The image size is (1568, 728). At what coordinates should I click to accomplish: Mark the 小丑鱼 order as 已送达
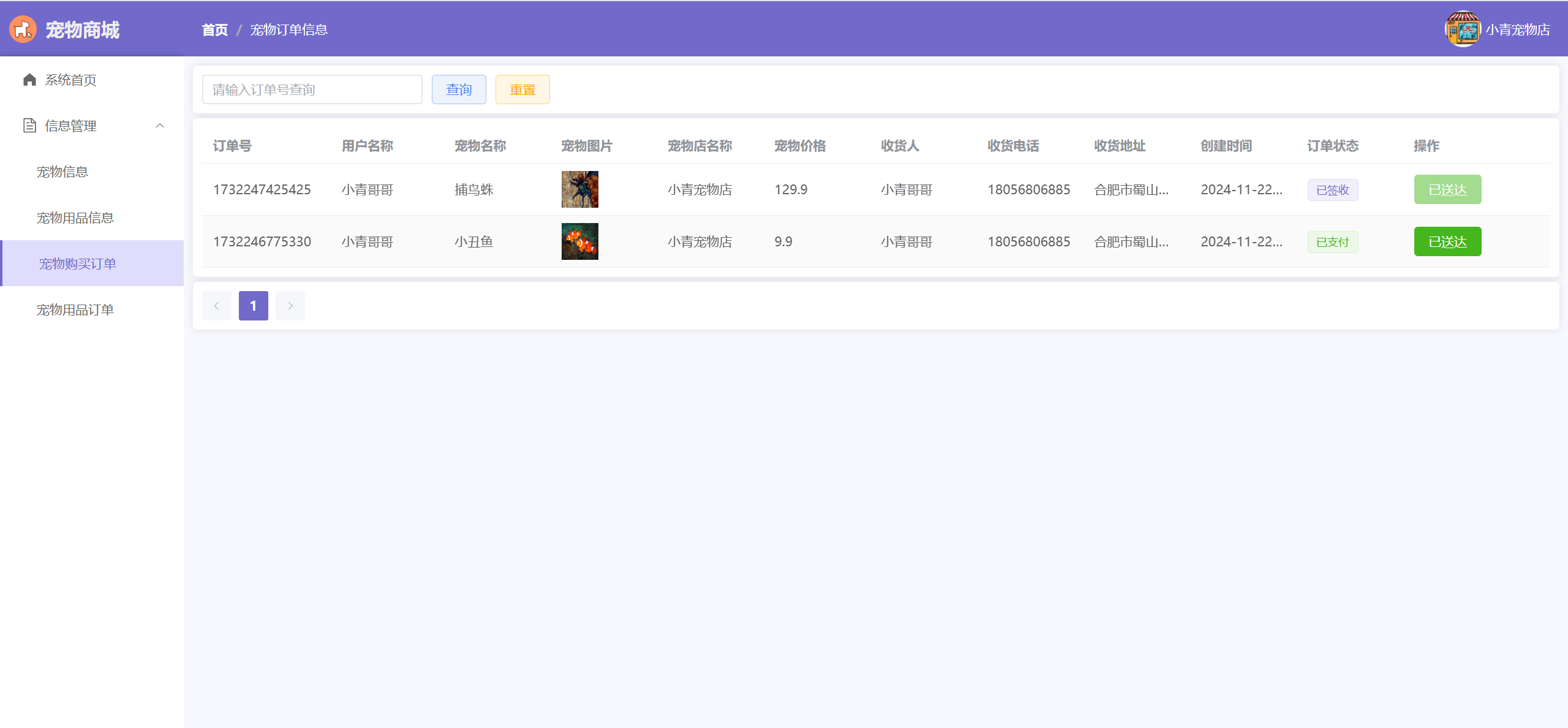(x=1447, y=241)
